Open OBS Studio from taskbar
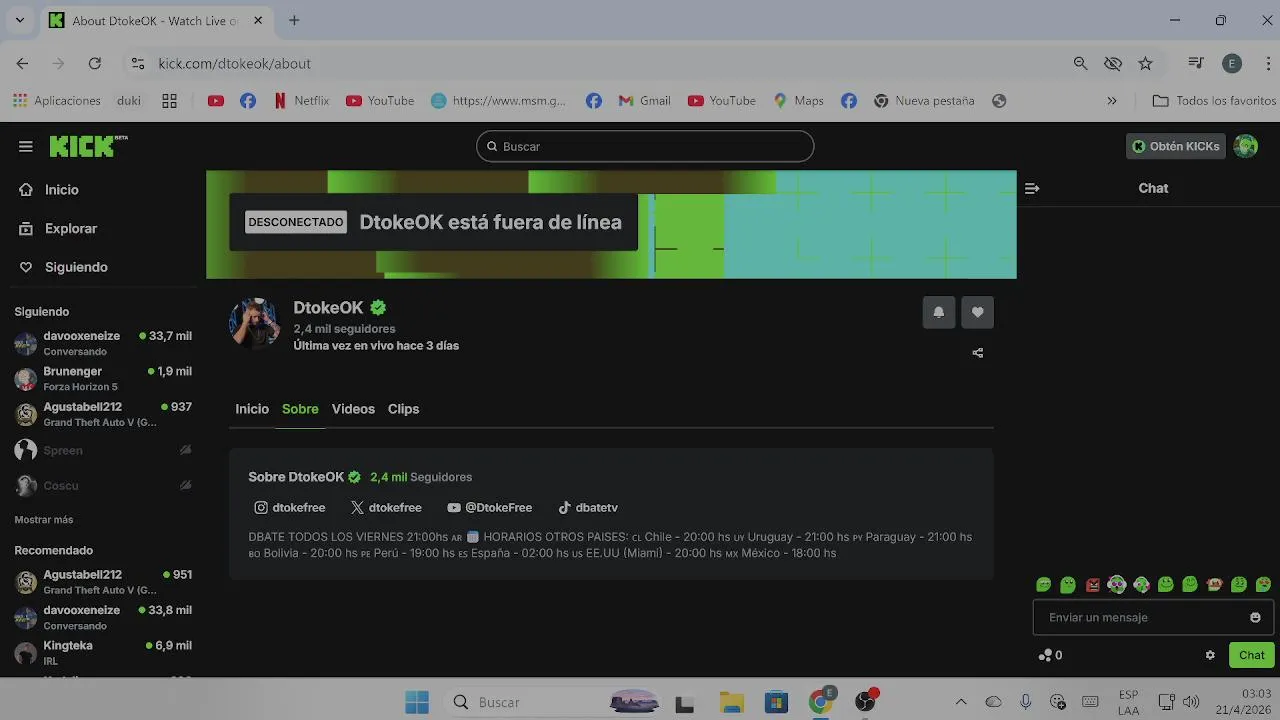This screenshot has width=1280, height=720. tap(866, 702)
